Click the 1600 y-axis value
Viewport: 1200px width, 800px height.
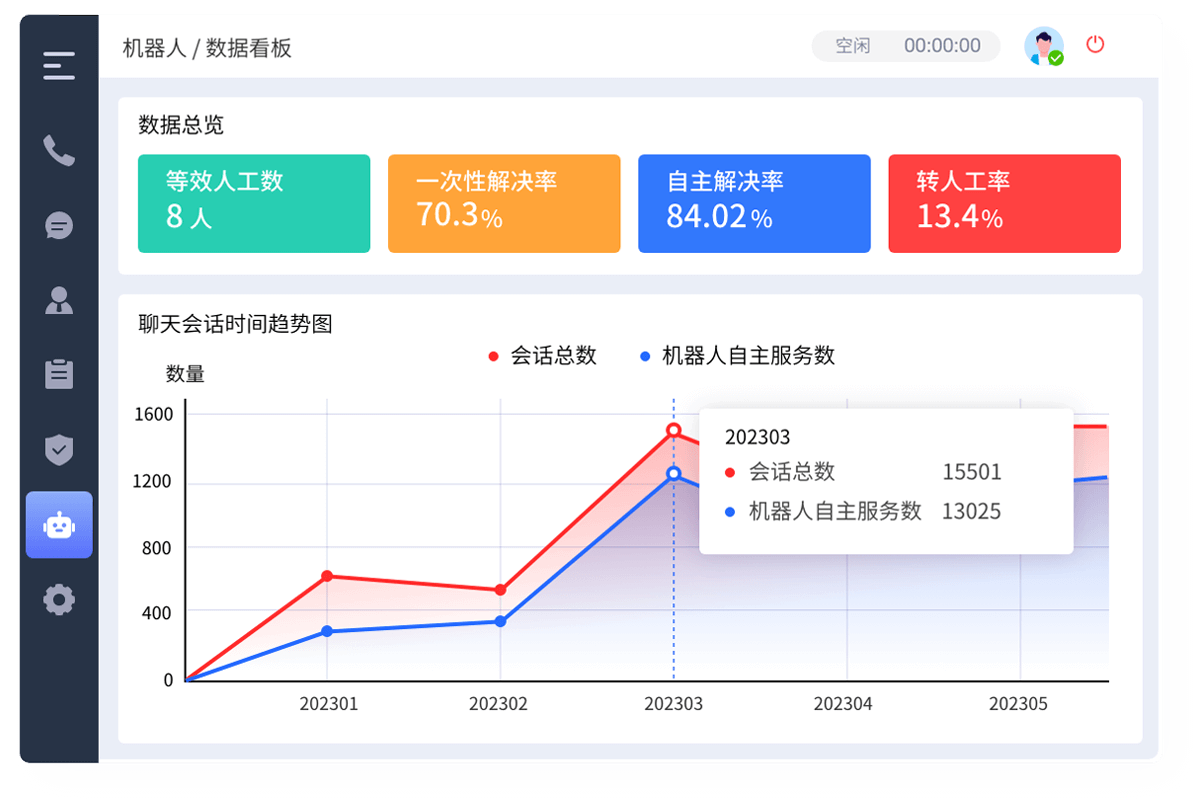pyautogui.click(x=153, y=414)
